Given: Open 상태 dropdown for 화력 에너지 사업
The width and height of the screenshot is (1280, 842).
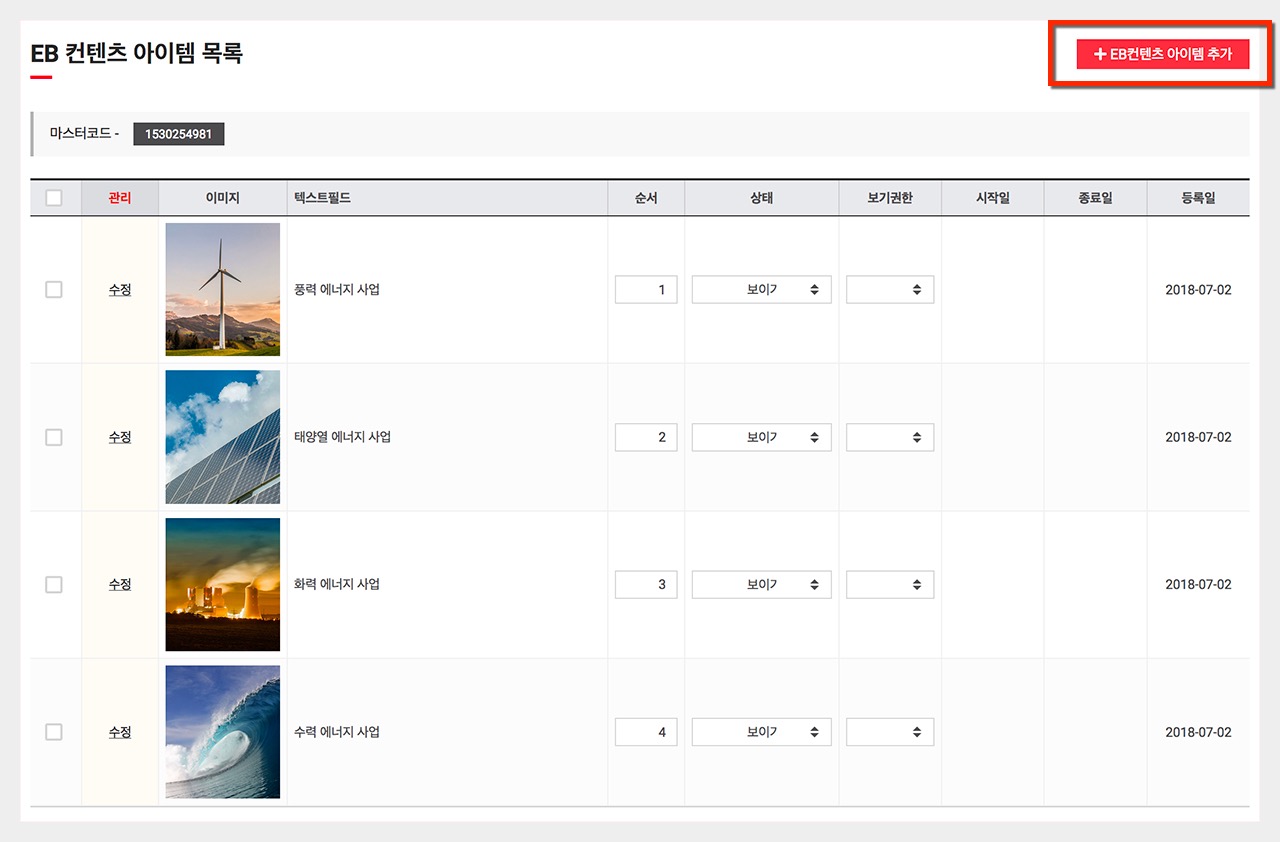Looking at the screenshot, I should point(762,584).
